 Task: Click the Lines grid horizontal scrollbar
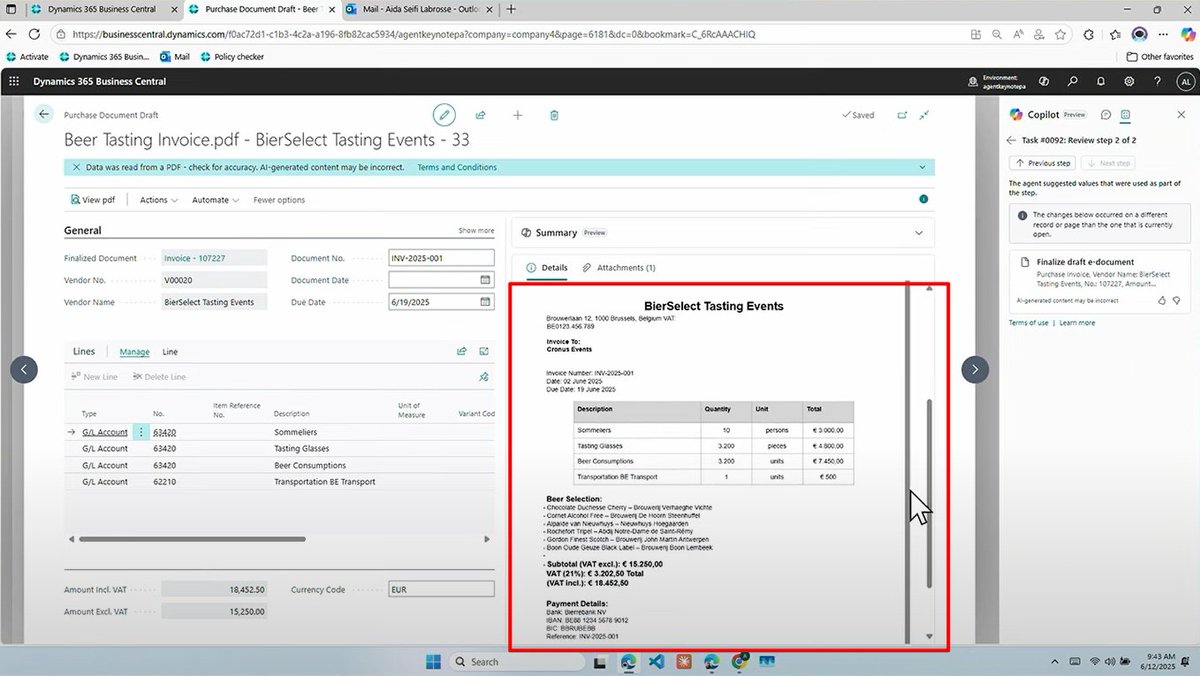tap(190, 538)
